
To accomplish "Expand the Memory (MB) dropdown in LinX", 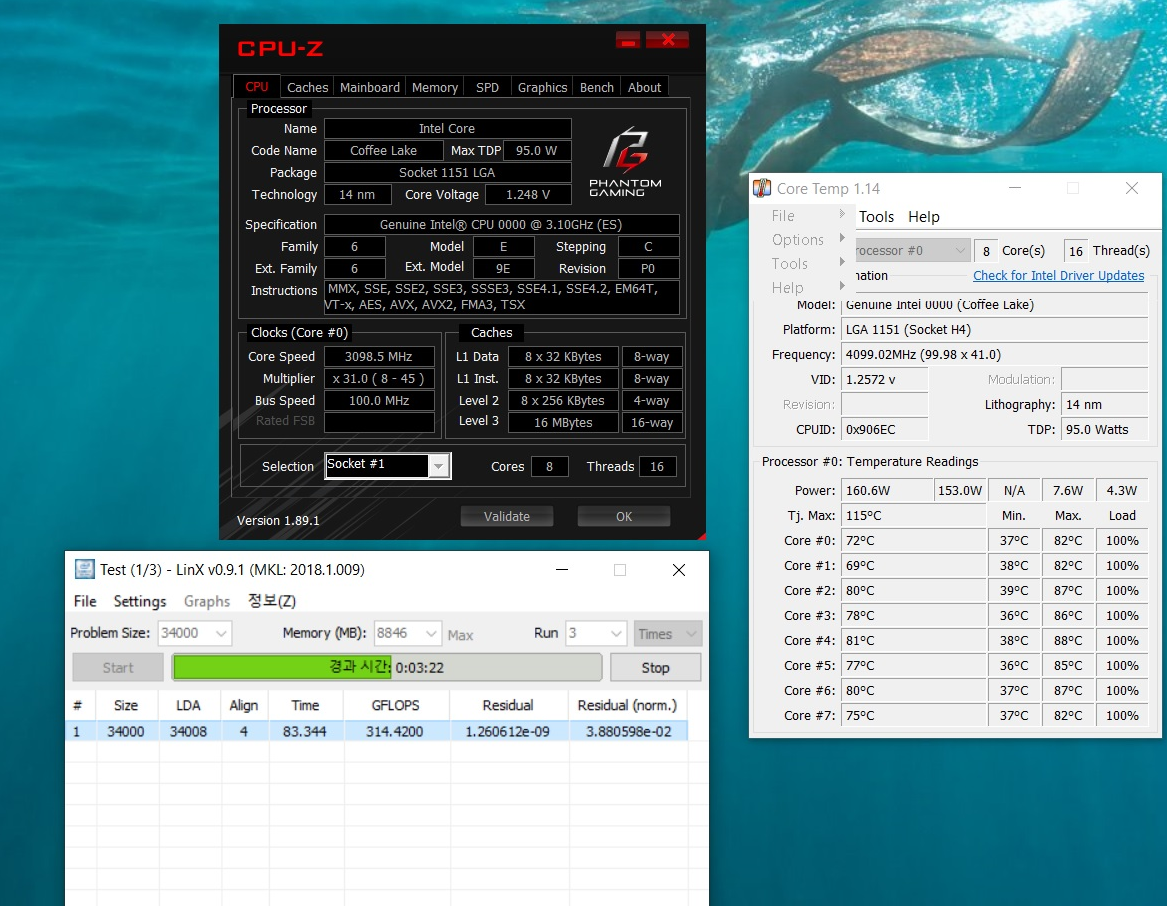I will [431, 634].
